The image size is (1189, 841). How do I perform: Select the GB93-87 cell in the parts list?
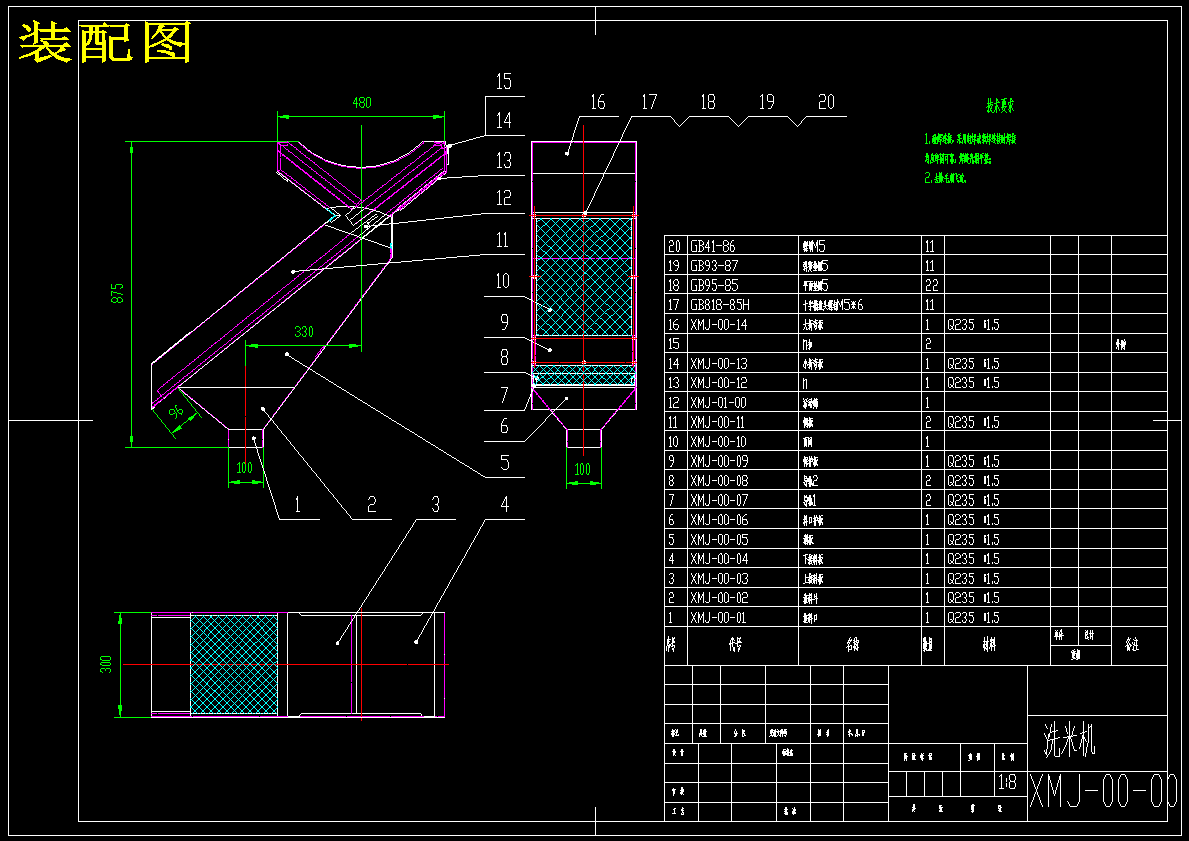pyautogui.click(x=714, y=266)
